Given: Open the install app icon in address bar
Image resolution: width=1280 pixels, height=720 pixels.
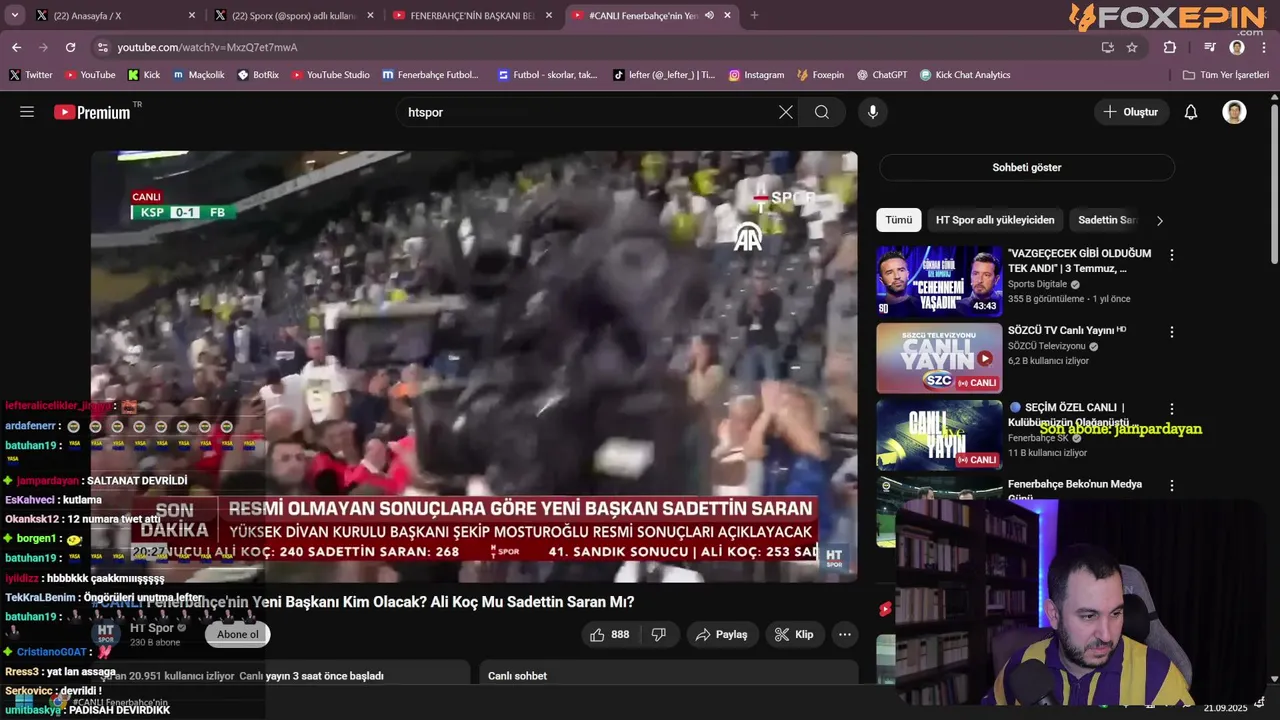Looking at the screenshot, I should (1107, 47).
